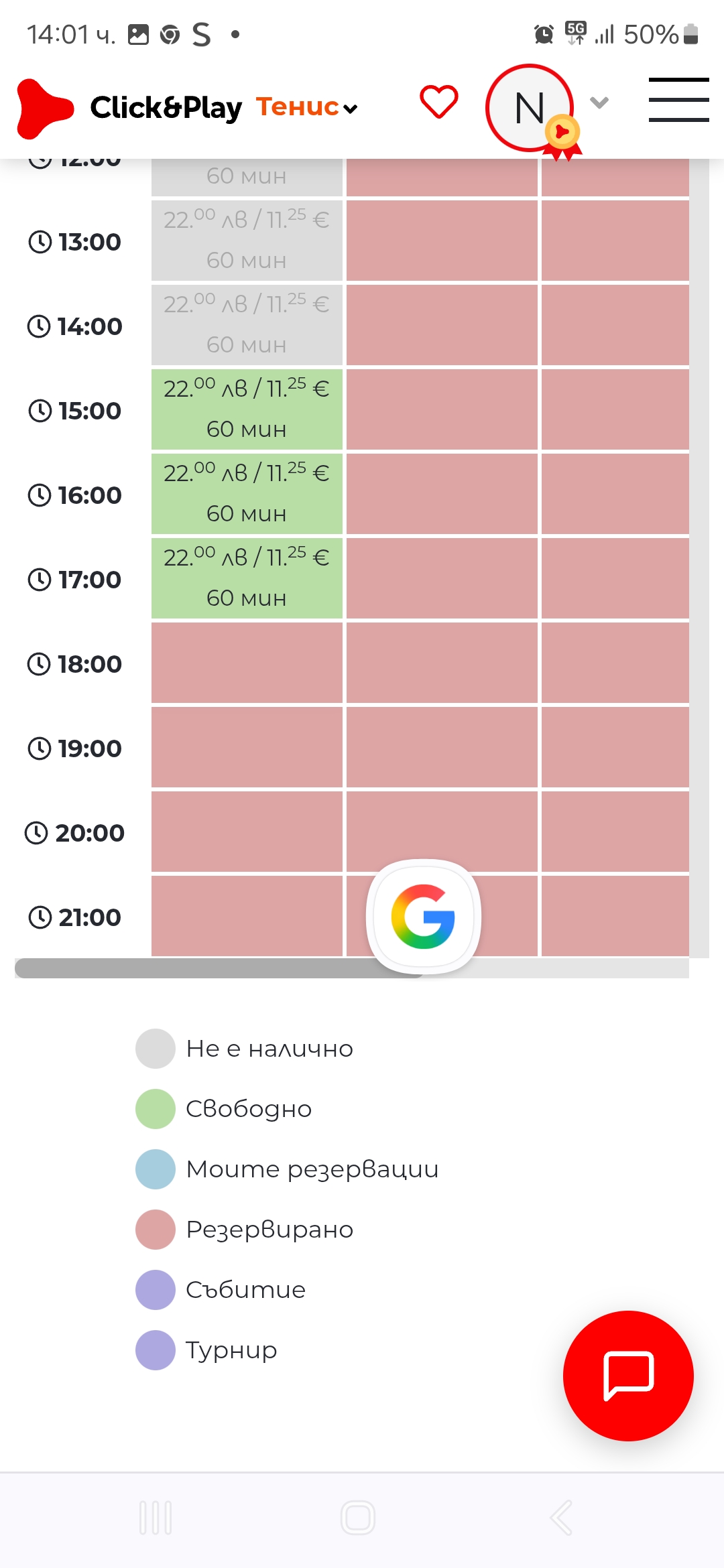Tap the blue Моите резервации legend swatch
The height and width of the screenshot is (1568, 724).
156,1169
